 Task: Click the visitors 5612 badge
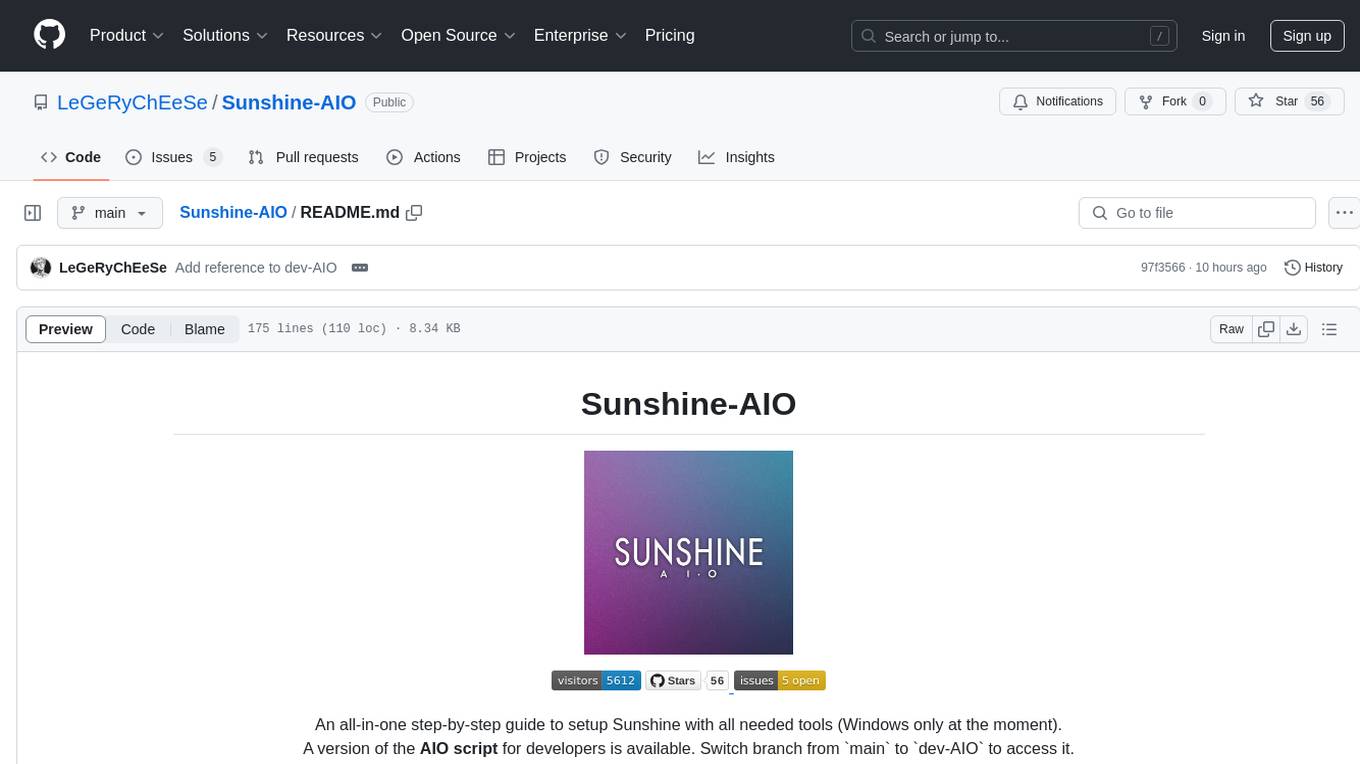(x=596, y=681)
